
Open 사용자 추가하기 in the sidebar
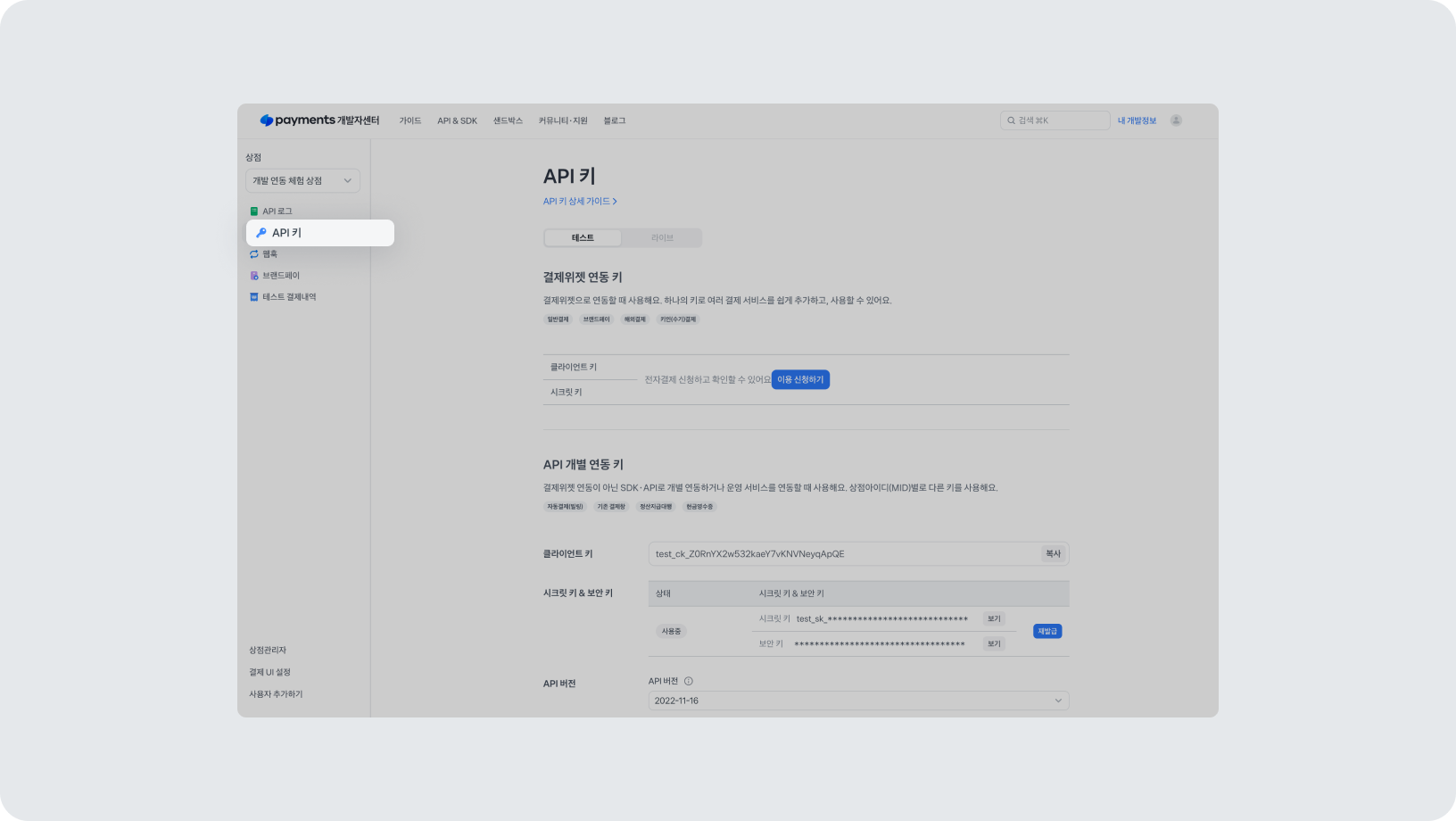pyautogui.click(x=276, y=694)
